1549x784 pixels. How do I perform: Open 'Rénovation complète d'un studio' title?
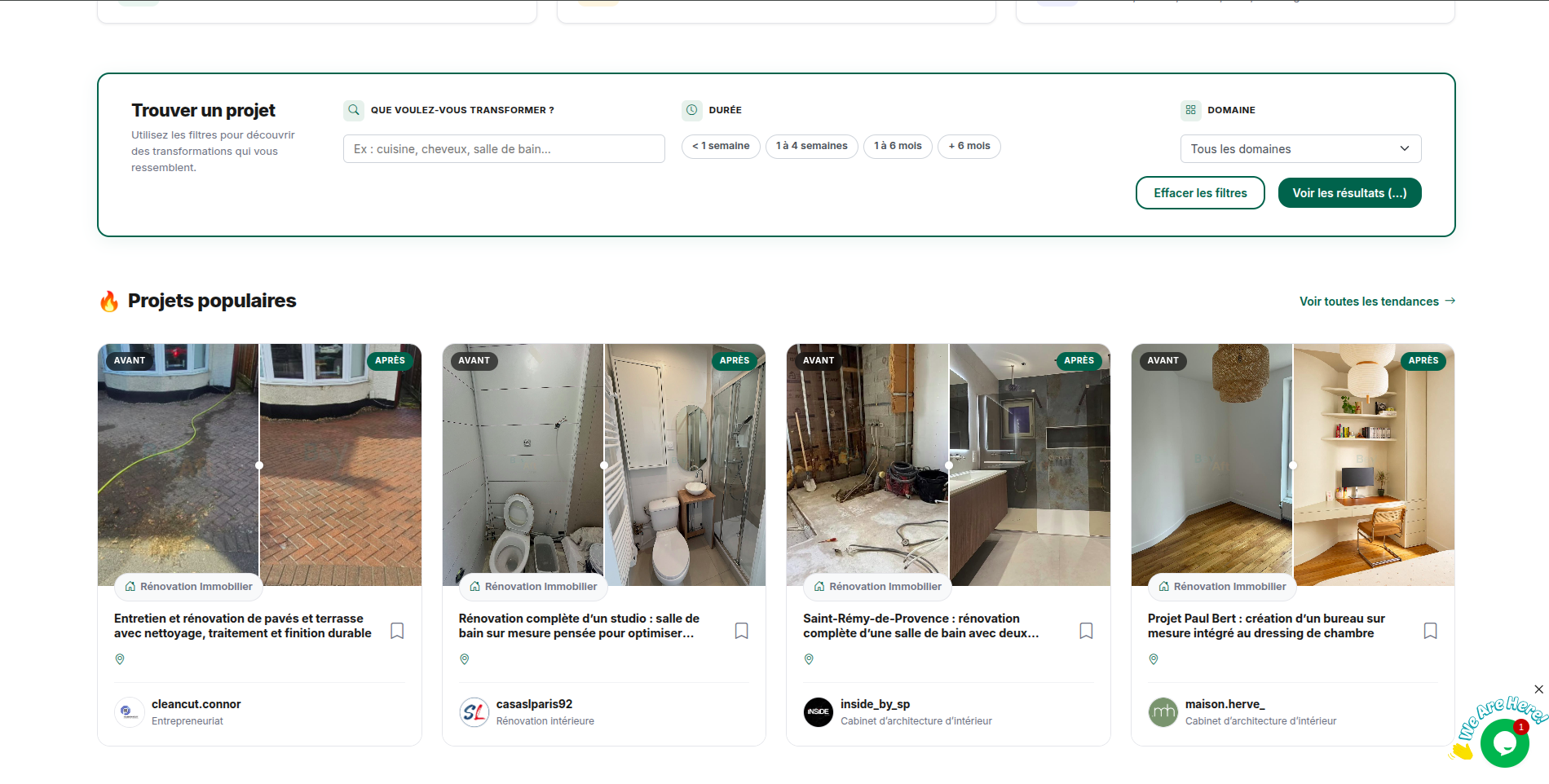click(x=579, y=626)
